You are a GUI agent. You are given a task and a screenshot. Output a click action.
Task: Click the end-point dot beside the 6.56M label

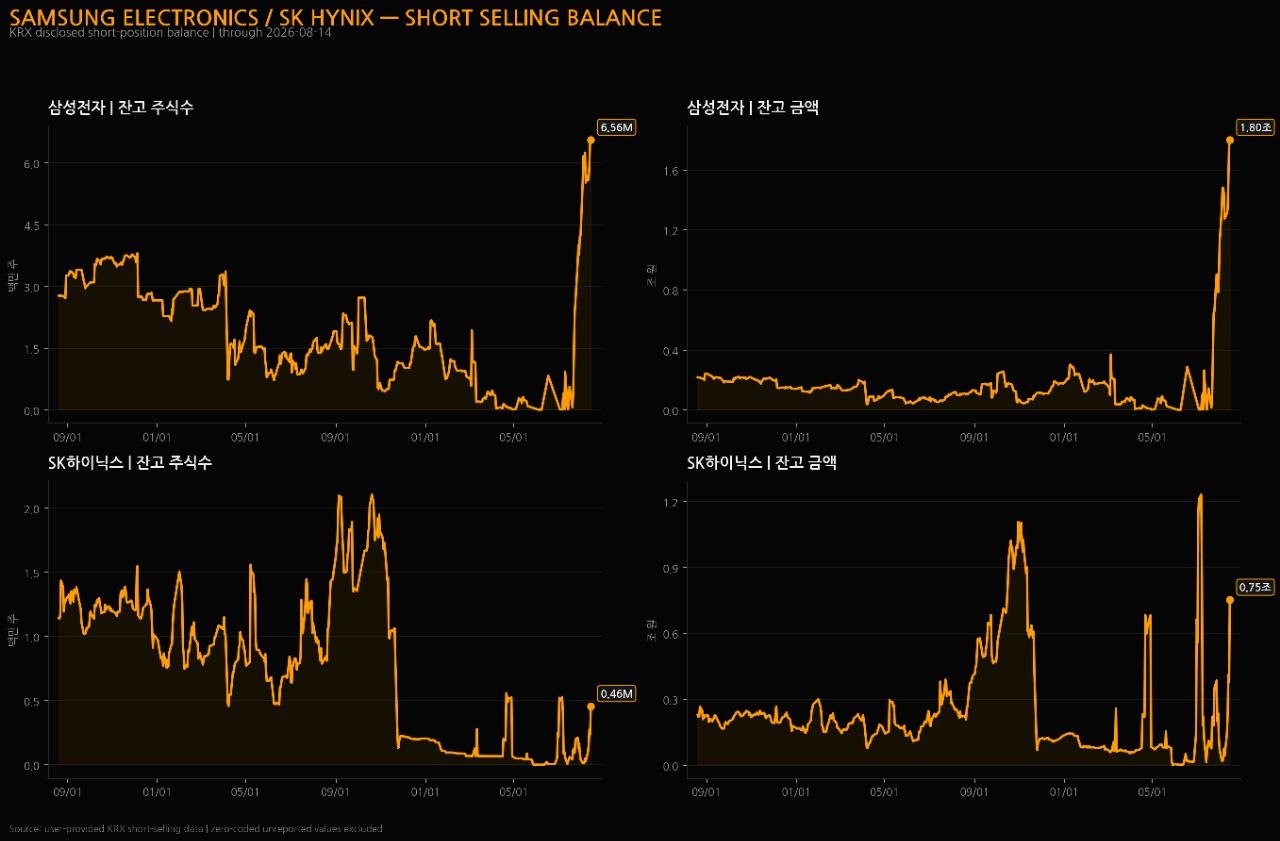click(x=591, y=140)
